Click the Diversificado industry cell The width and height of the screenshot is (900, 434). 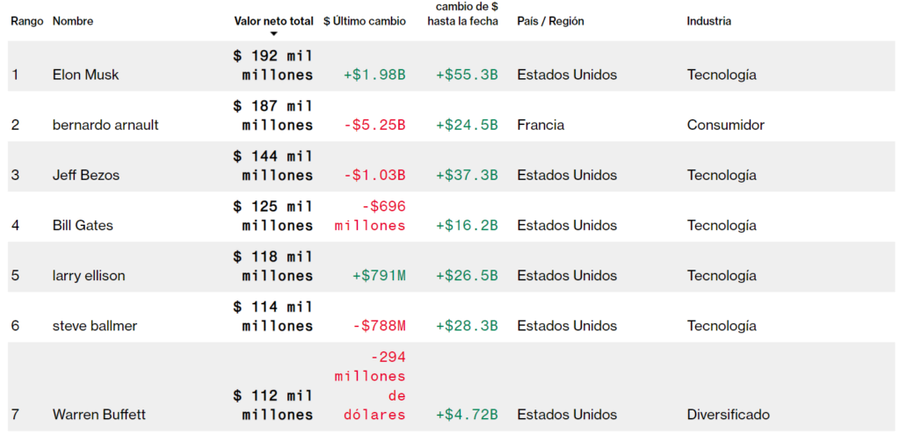click(x=728, y=414)
